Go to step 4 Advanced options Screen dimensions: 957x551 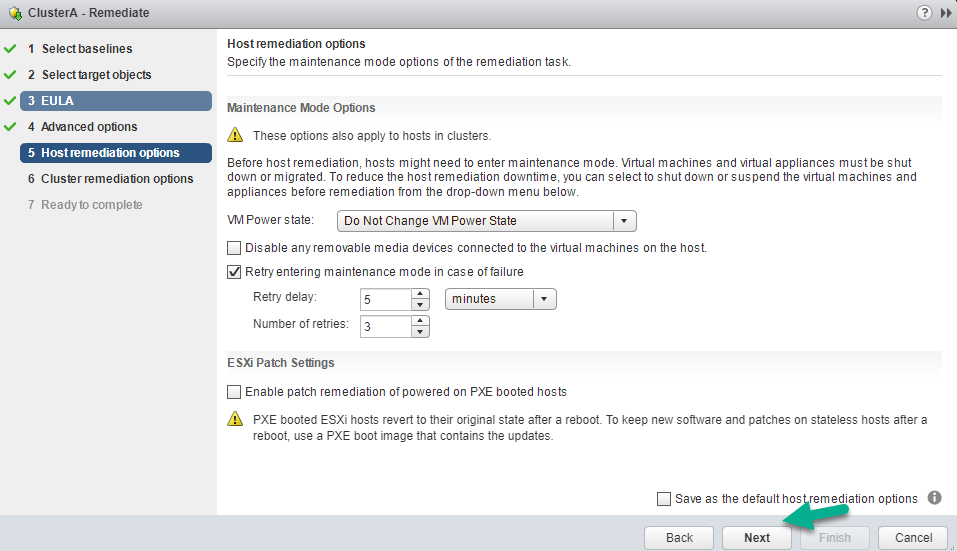click(x=89, y=127)
